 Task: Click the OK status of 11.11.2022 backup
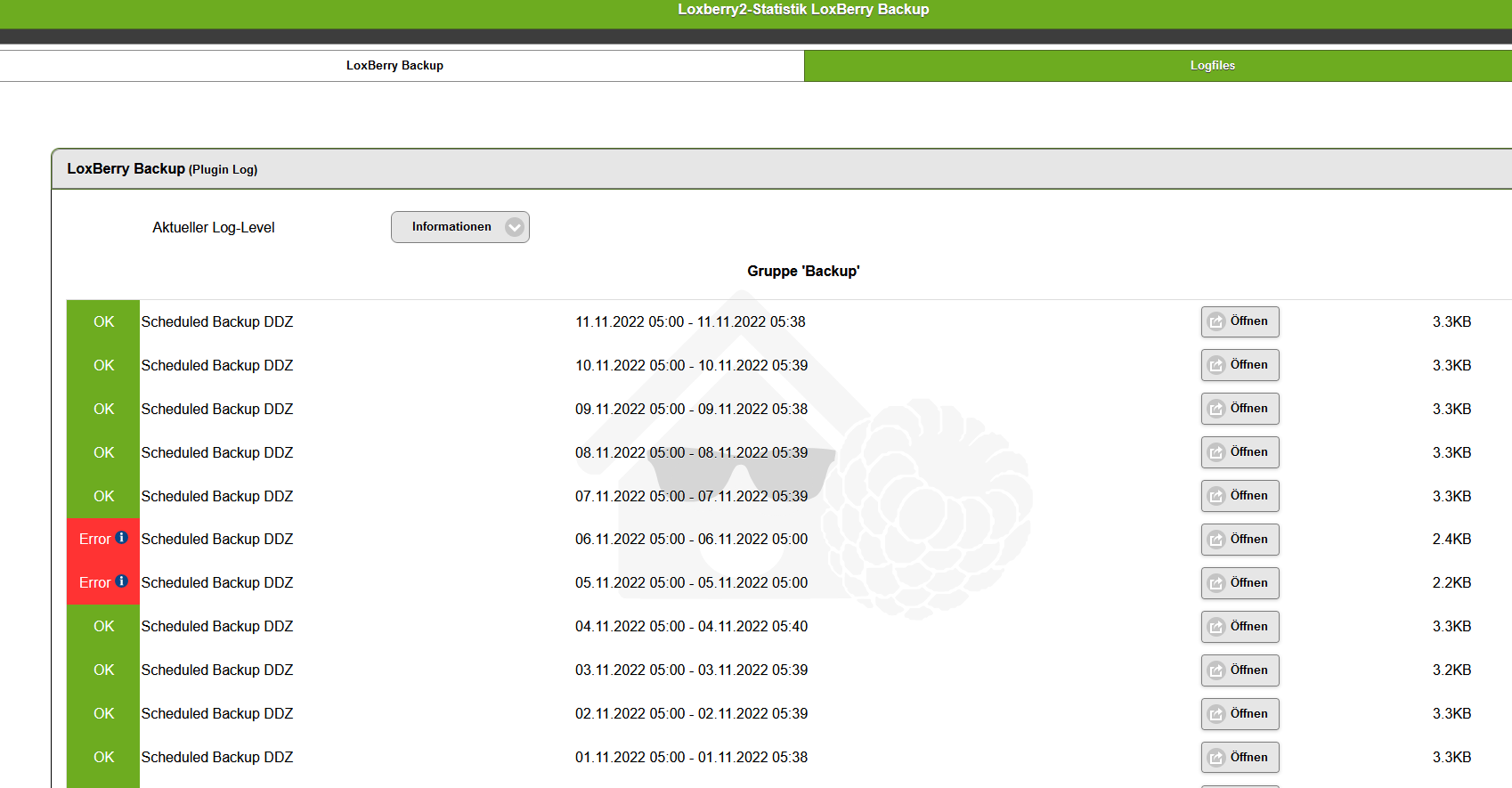pyautogui.click(x=104, y=322)
